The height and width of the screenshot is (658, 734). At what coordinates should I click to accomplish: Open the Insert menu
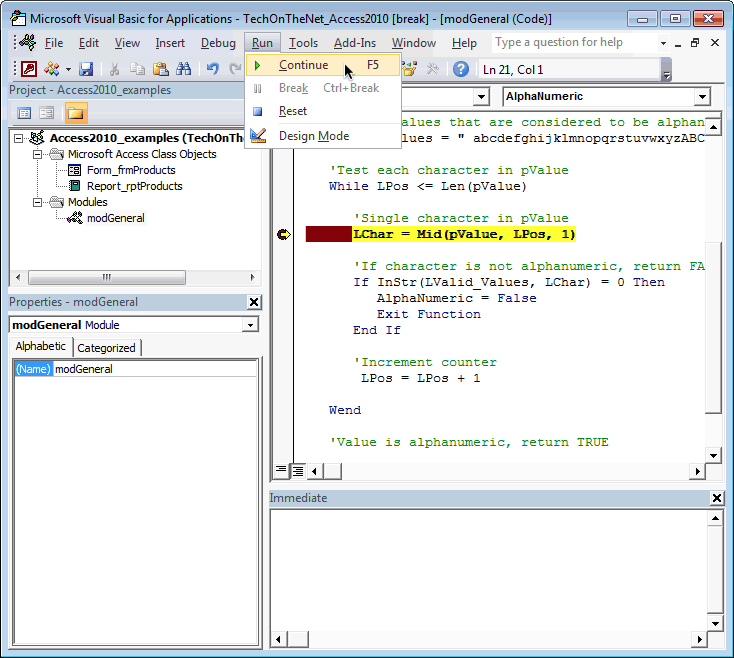(170, 43)
